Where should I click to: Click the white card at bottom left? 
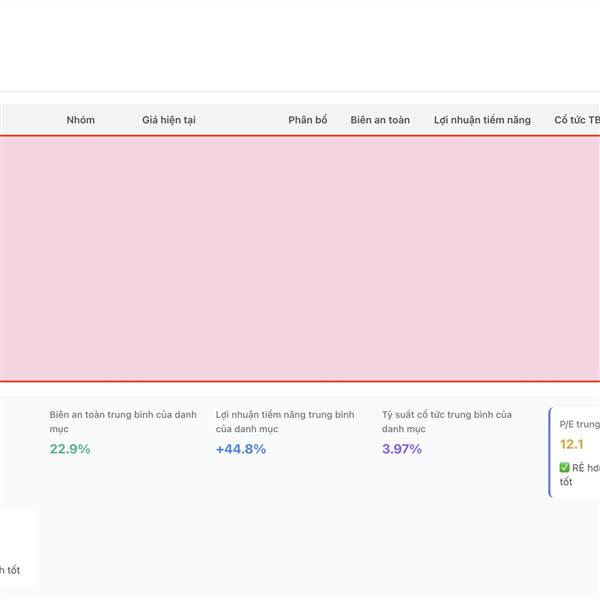tap(18, 545)
